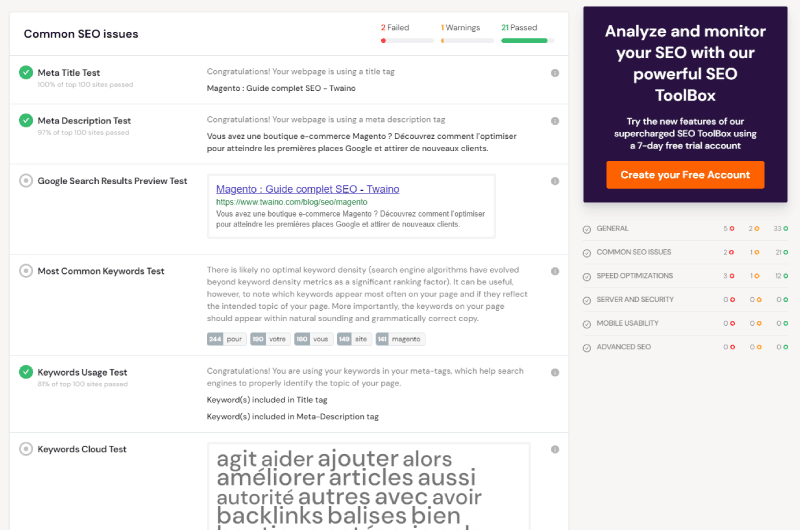The image size is (800, 530).
Task: Click the 'votre' keyword tag
Action: tap(270, 339)
